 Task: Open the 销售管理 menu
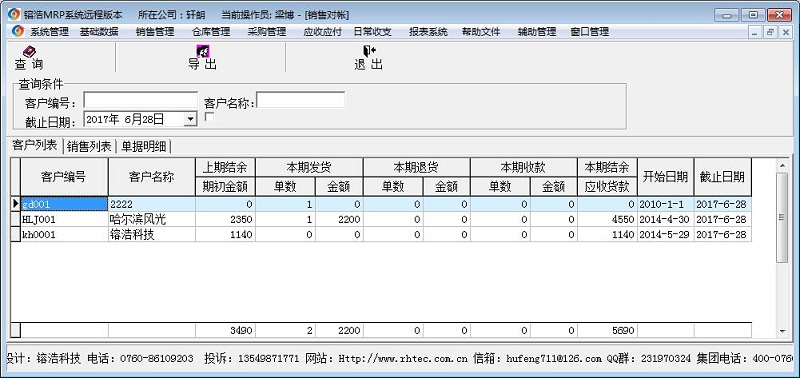(155, 32)
